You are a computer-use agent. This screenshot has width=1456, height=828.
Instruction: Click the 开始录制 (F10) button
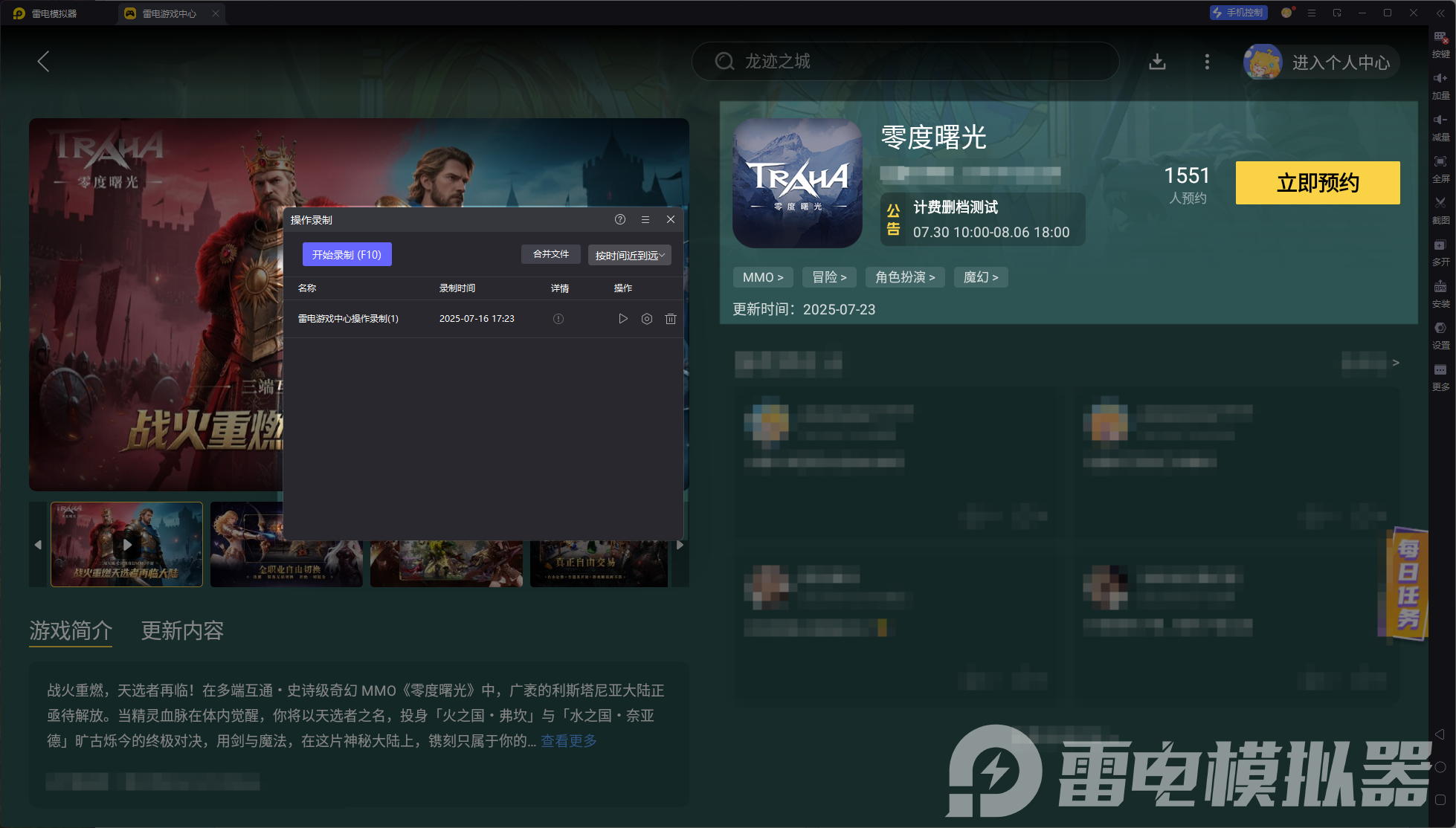pyautogui.click(x=347, y=254)
